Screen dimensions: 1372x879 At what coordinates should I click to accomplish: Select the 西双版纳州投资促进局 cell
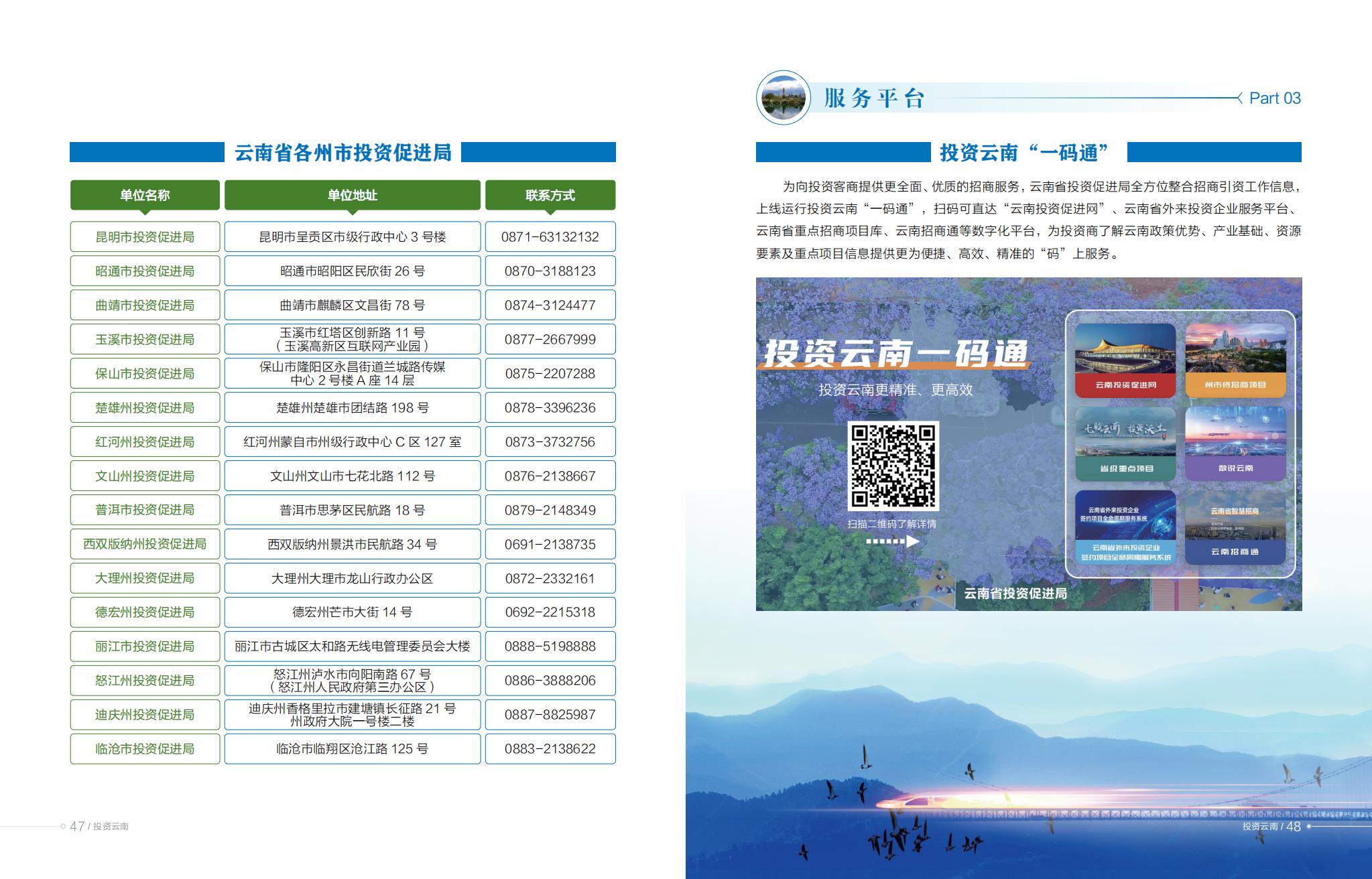145,544
